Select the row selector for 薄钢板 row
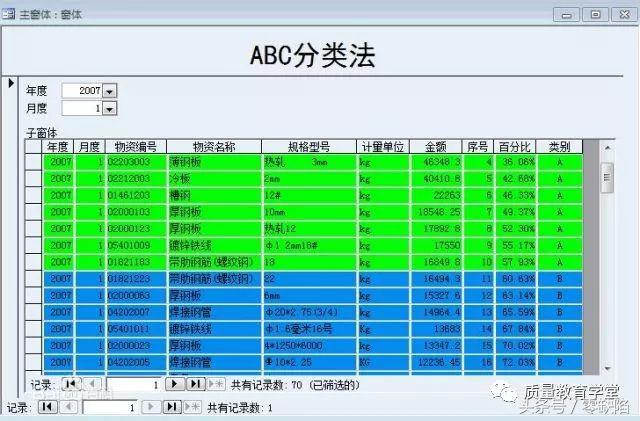 tap(34, 161)
